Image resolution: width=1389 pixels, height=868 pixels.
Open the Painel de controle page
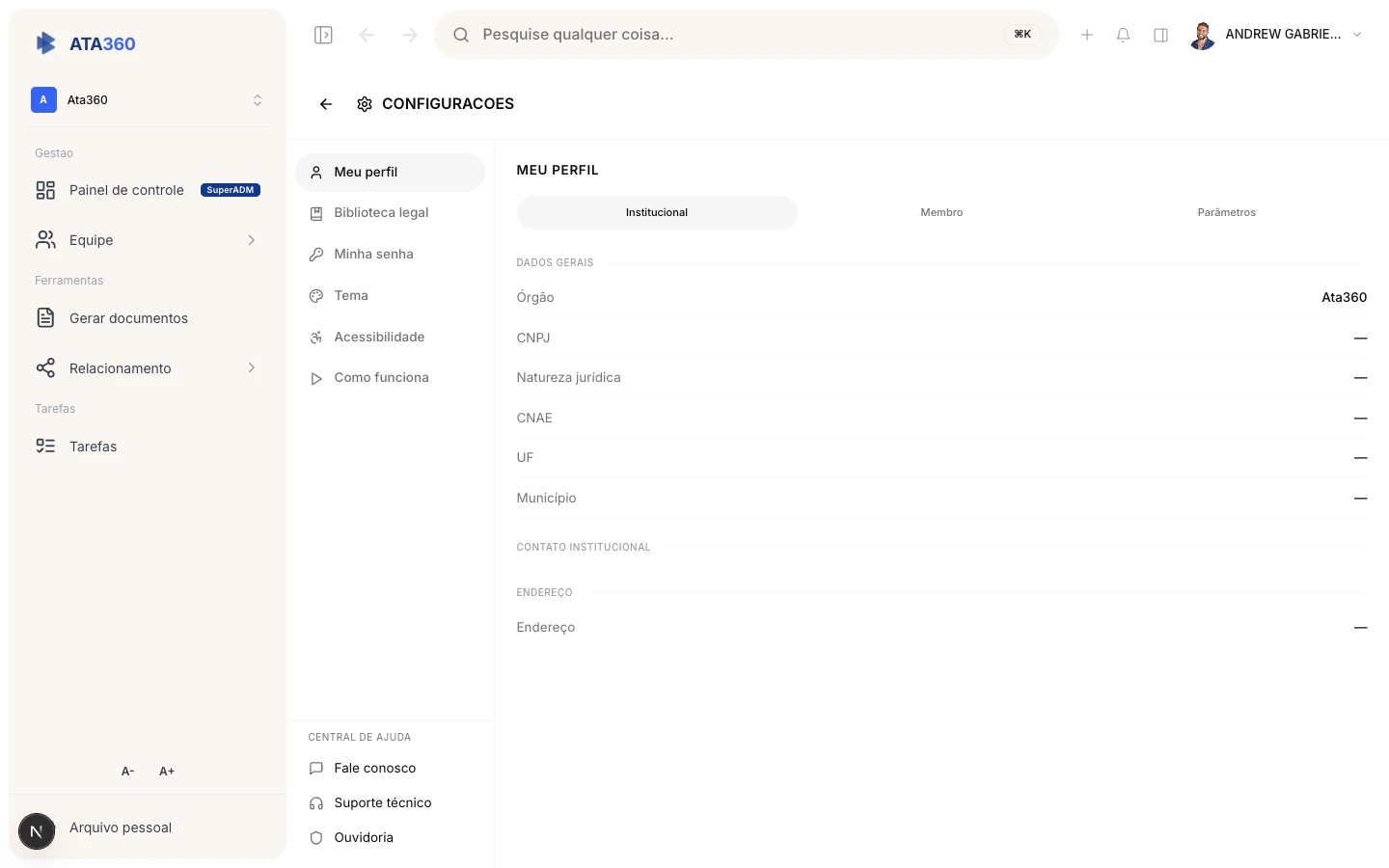click(x=126, y=190)
